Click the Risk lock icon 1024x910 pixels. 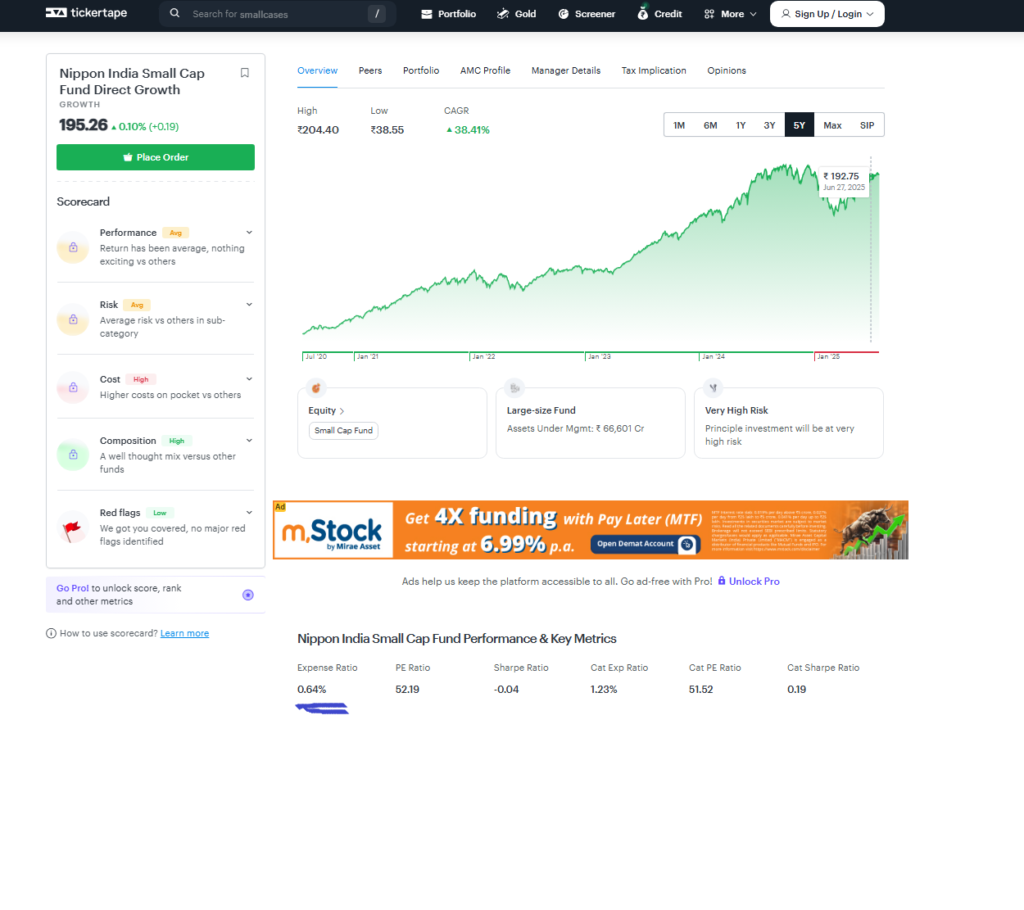coord(73,319)
